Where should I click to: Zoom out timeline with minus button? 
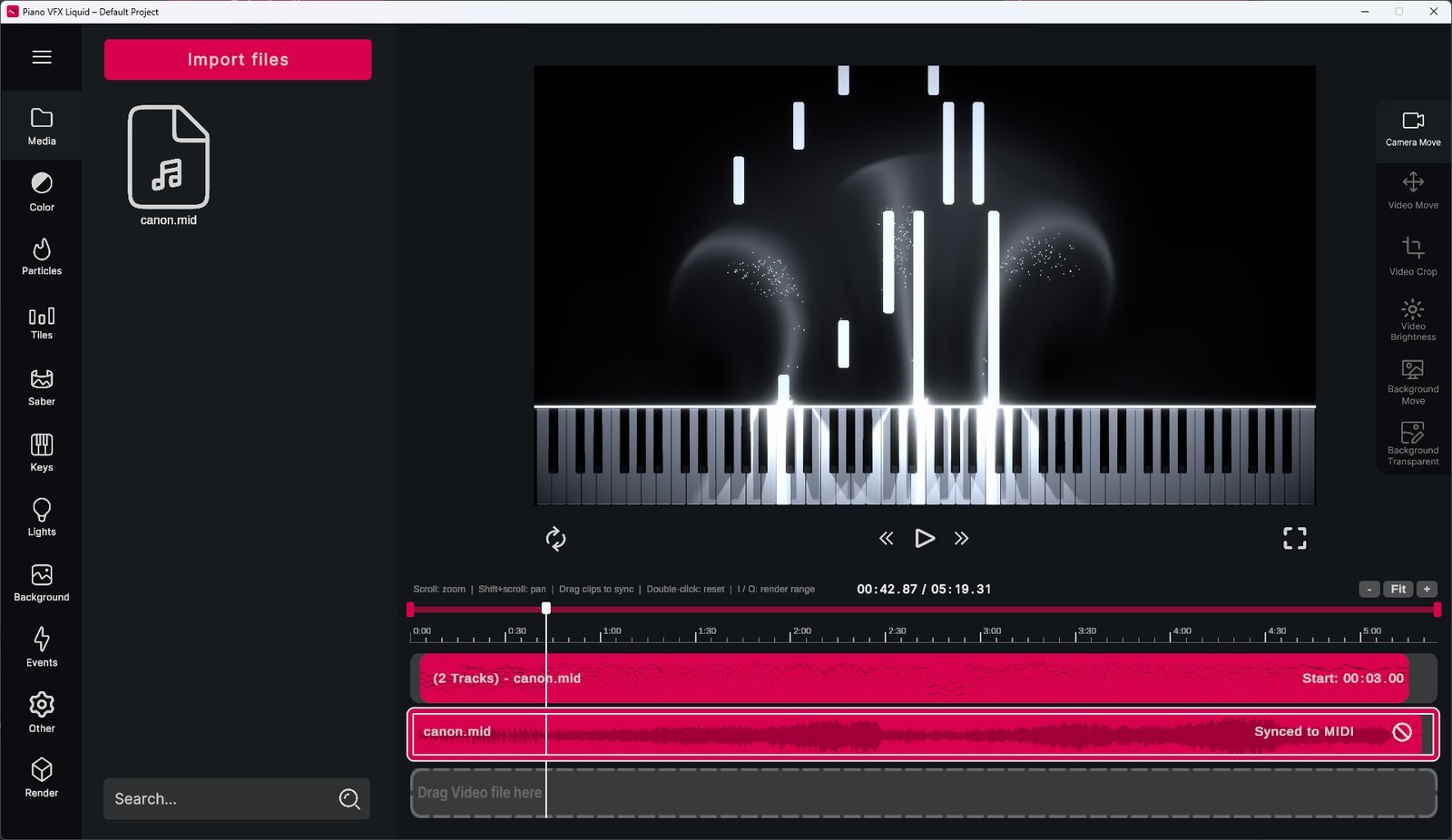pyautogui.click(x=1369, y=590)
